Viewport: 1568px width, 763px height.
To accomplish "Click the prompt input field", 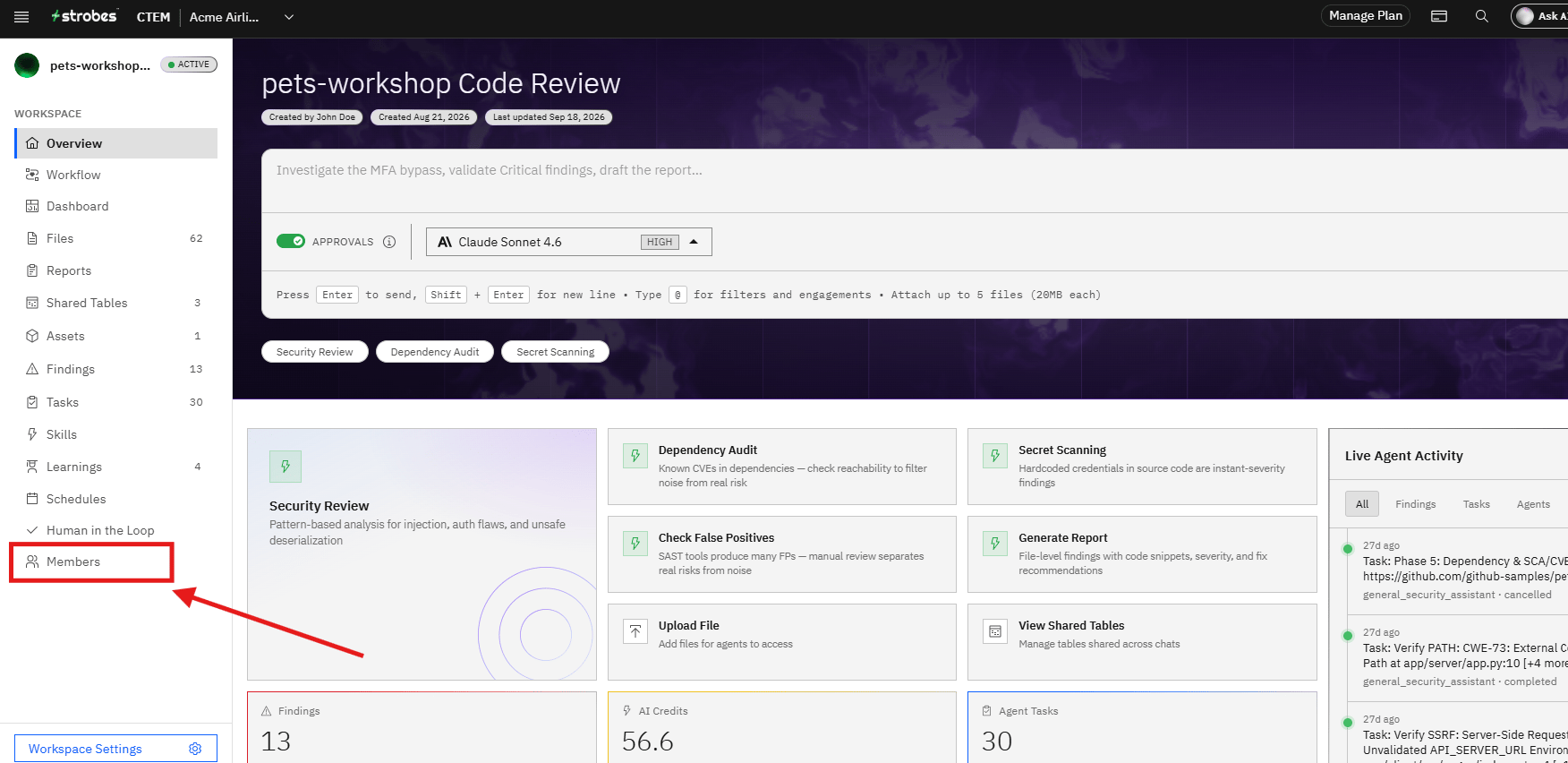I will 915,181.
